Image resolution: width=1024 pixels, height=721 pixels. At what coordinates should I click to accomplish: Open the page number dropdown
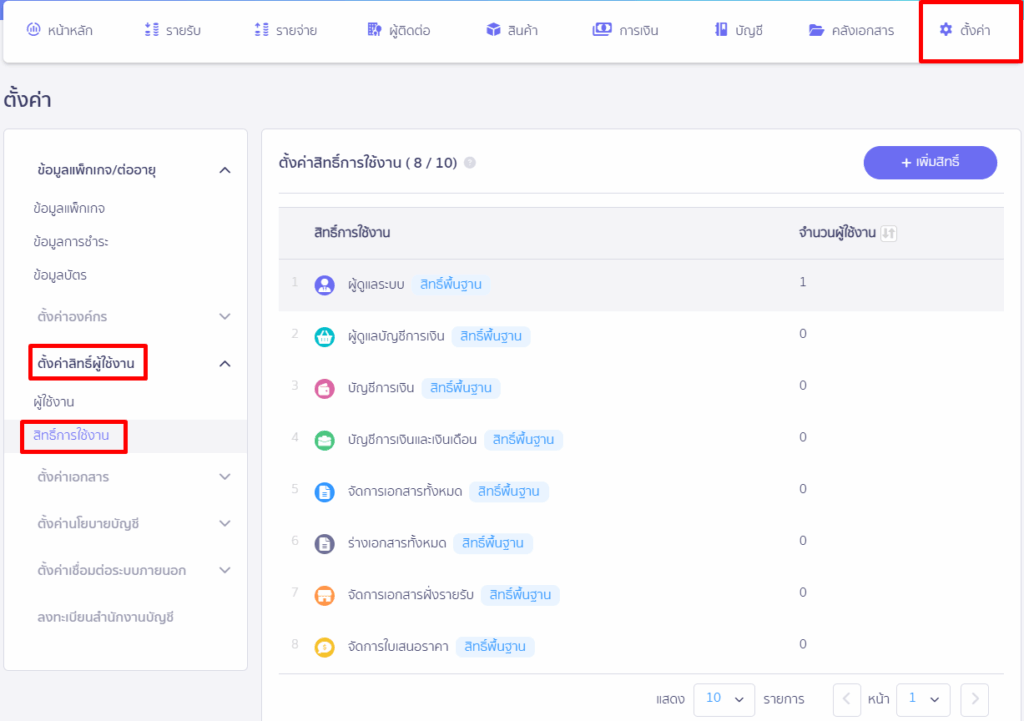click(x=922, y=699)
